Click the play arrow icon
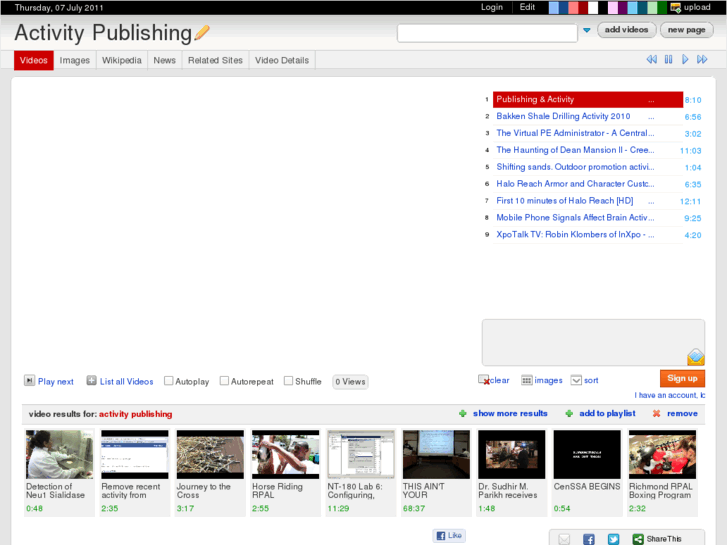The height and width of the screenshot is (545, 727). tap(685, 59)
